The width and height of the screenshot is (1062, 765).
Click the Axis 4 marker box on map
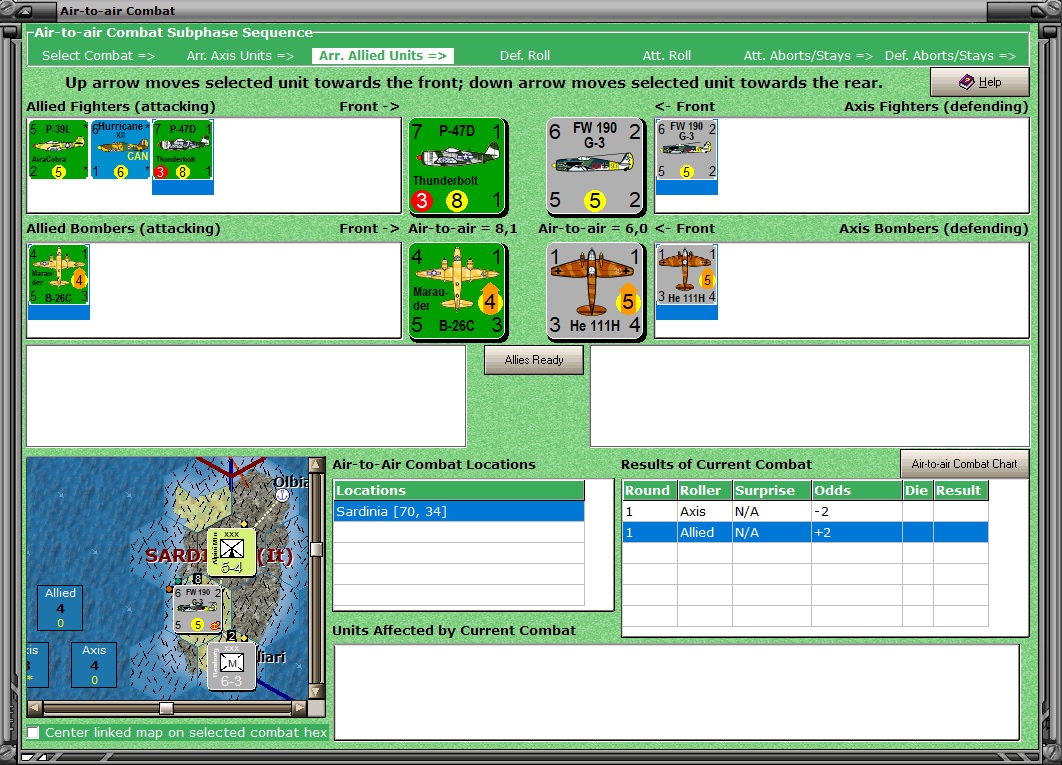click(x=94, y=665)
